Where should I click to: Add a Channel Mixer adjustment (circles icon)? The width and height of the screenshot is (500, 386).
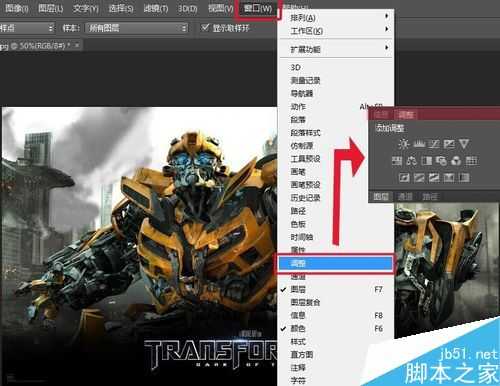(456, 161)
